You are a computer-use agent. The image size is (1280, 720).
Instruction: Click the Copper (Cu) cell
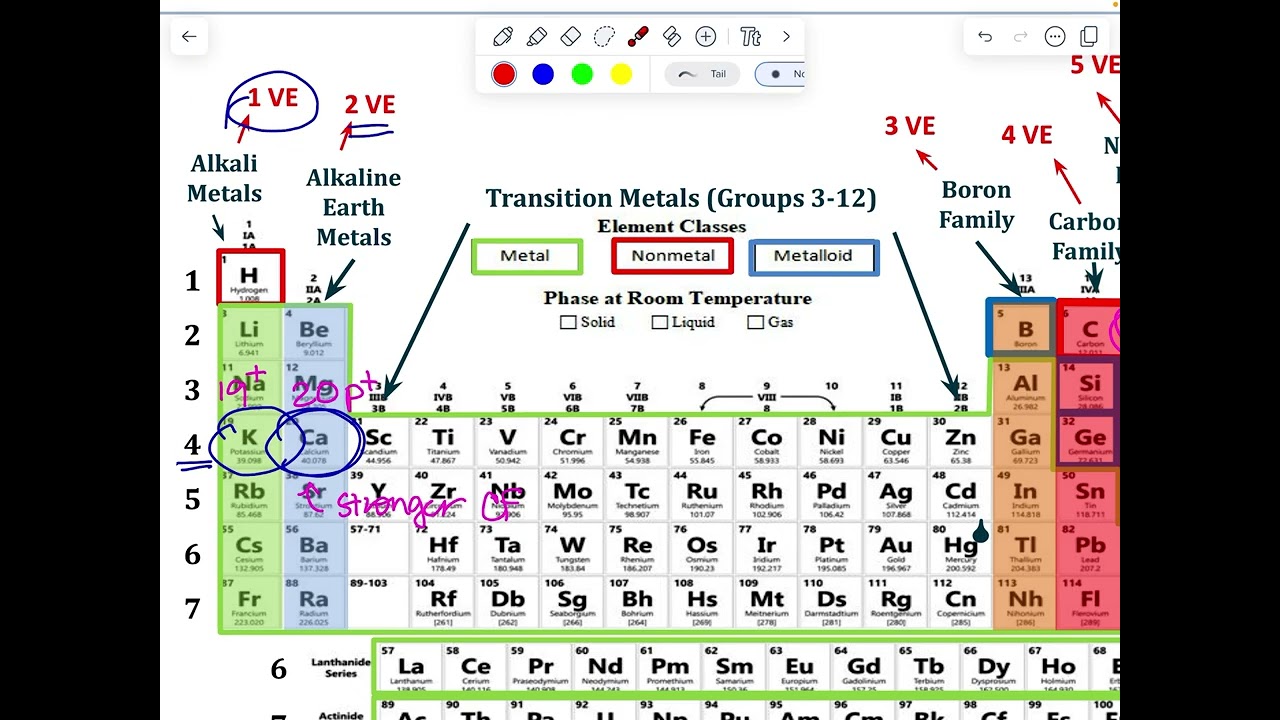click(x=896, y=442)
